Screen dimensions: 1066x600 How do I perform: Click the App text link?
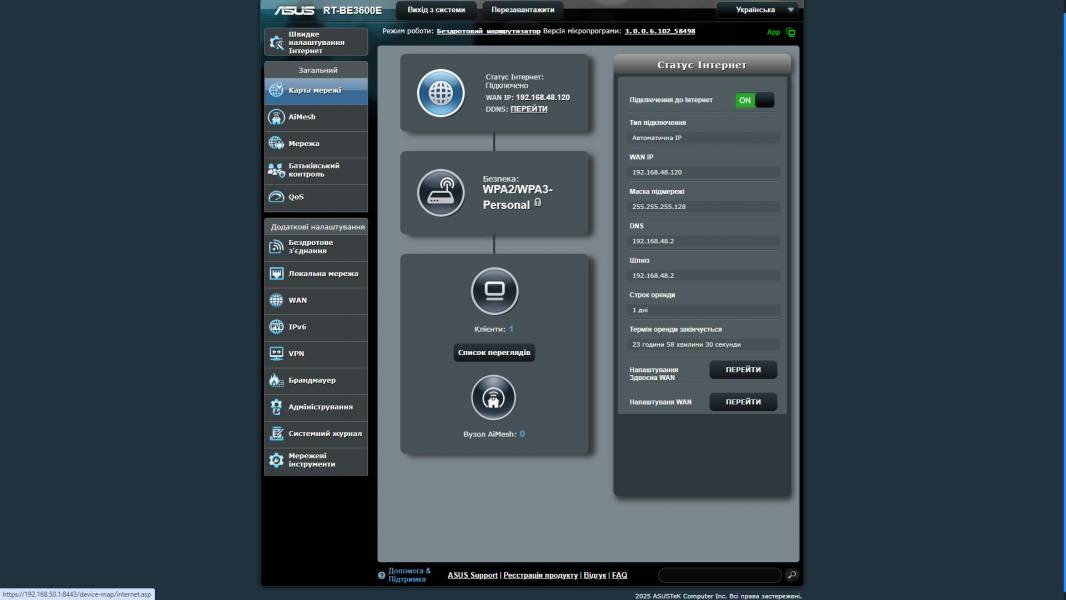[773, 33]
